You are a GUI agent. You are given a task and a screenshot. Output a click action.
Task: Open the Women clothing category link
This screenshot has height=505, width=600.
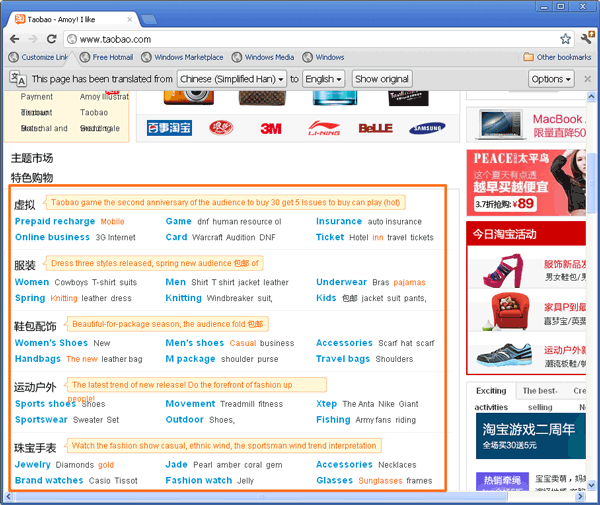pyautogui.click(x=32, y=282)
